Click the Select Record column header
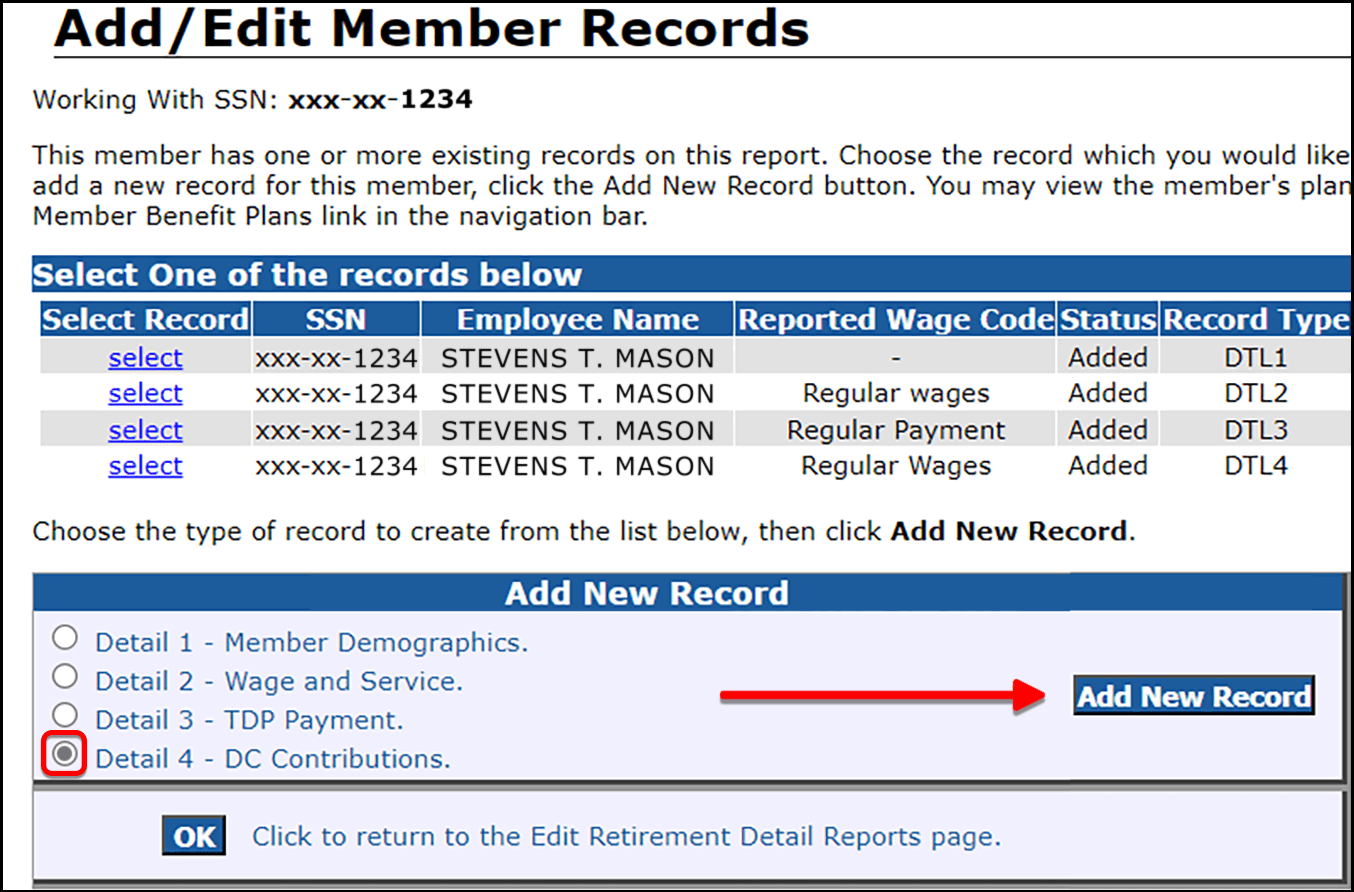 click(144, 318)
